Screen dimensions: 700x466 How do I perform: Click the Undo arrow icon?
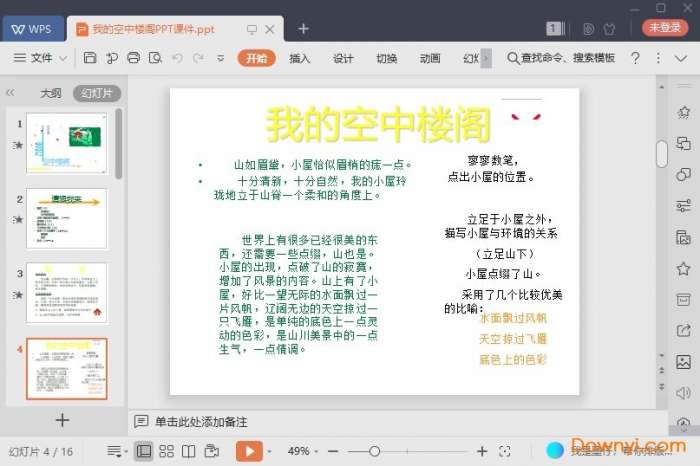(x=177, y=58)
